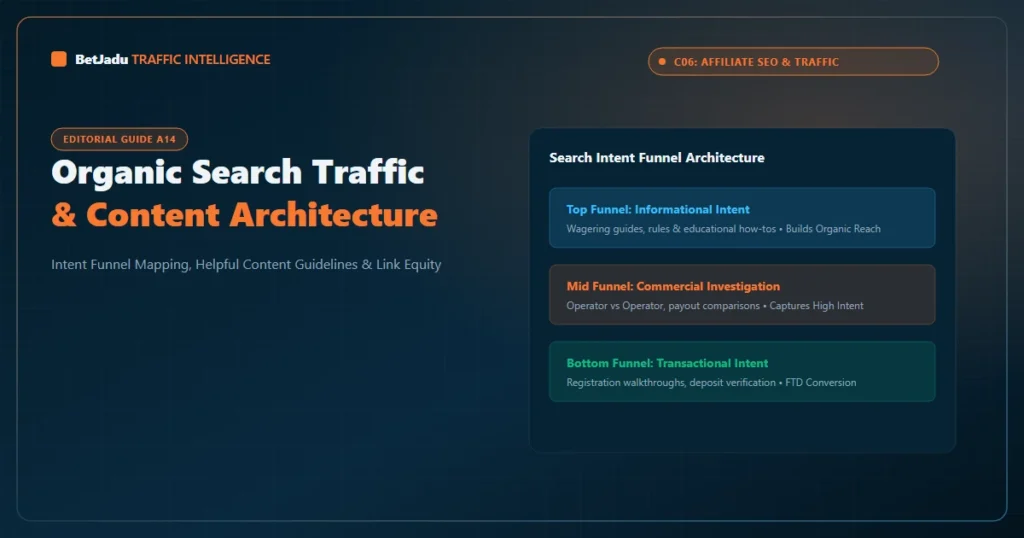Click the Search Intent Funnel Architecture title
1024x538 pixels.
pyautogui.click(x=656, y=157)
